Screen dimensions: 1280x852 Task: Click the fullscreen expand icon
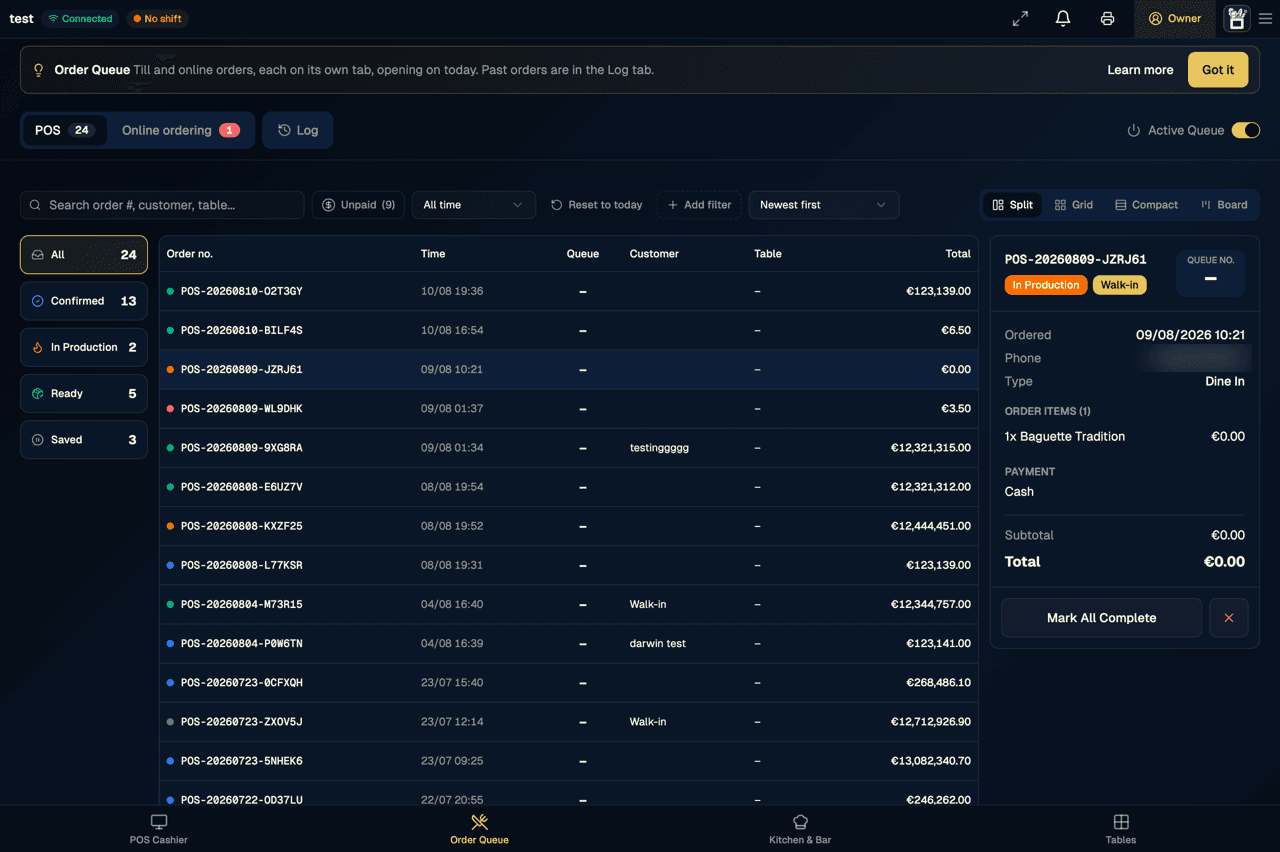pos(1020,18)
